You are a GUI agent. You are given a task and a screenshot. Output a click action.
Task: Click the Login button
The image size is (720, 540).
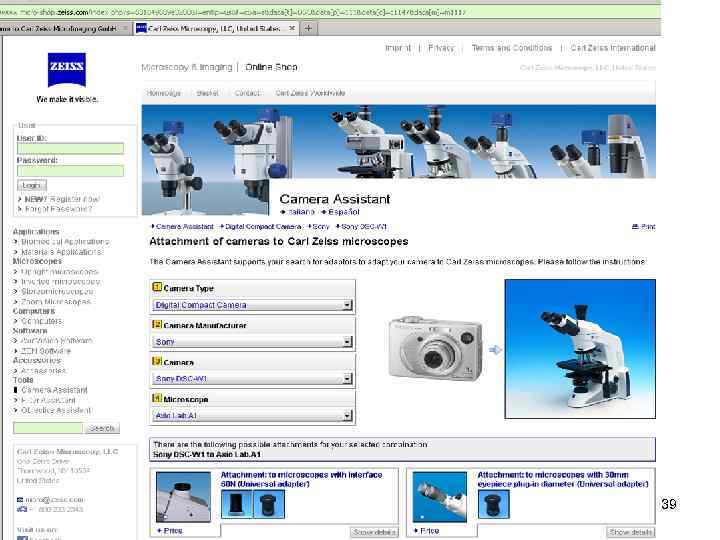[x=32, y=186]
